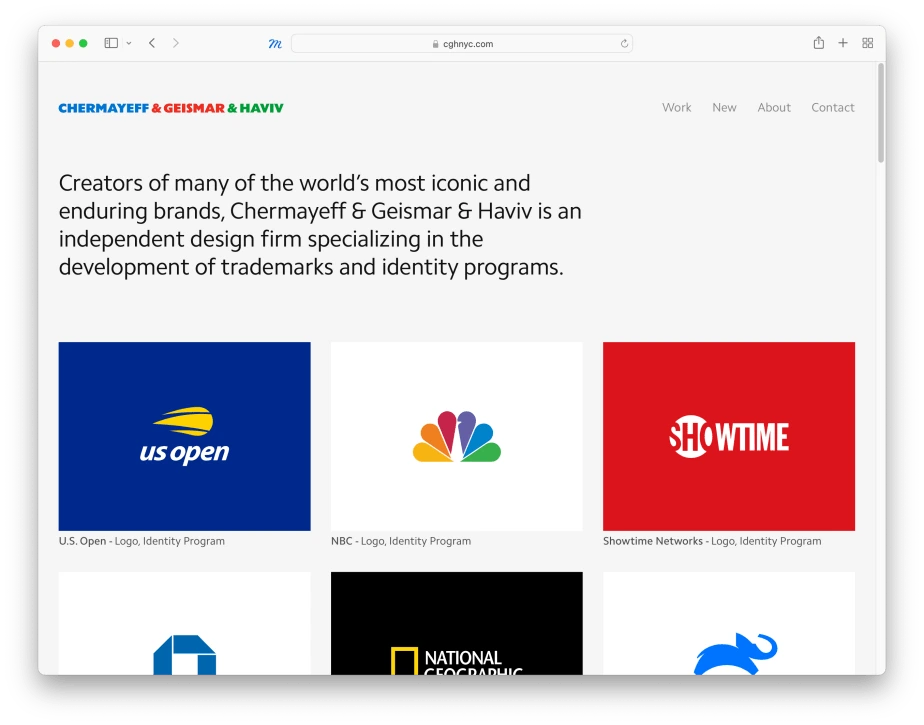This screenshot has width=924, height=725.
Task: Open the NBC peacock logo thumbnail
Action: pyautogui.click(x=457, y=436)
